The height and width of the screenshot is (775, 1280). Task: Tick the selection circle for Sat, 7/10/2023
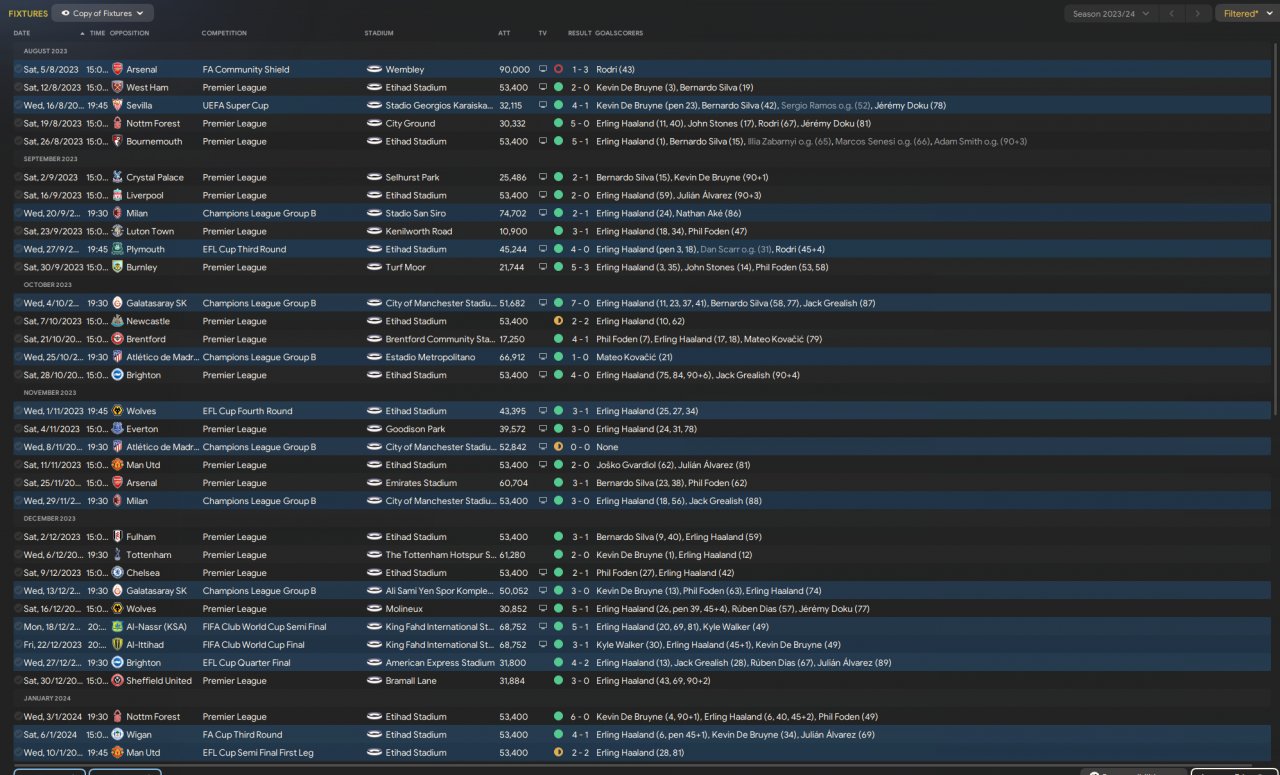18,322
